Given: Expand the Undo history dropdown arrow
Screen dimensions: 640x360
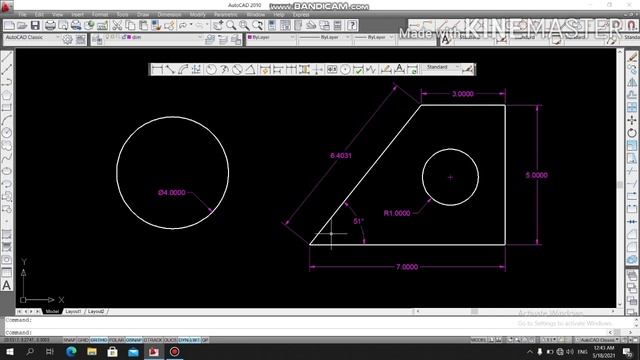Looking at the screenshot, I should point(191,25).
